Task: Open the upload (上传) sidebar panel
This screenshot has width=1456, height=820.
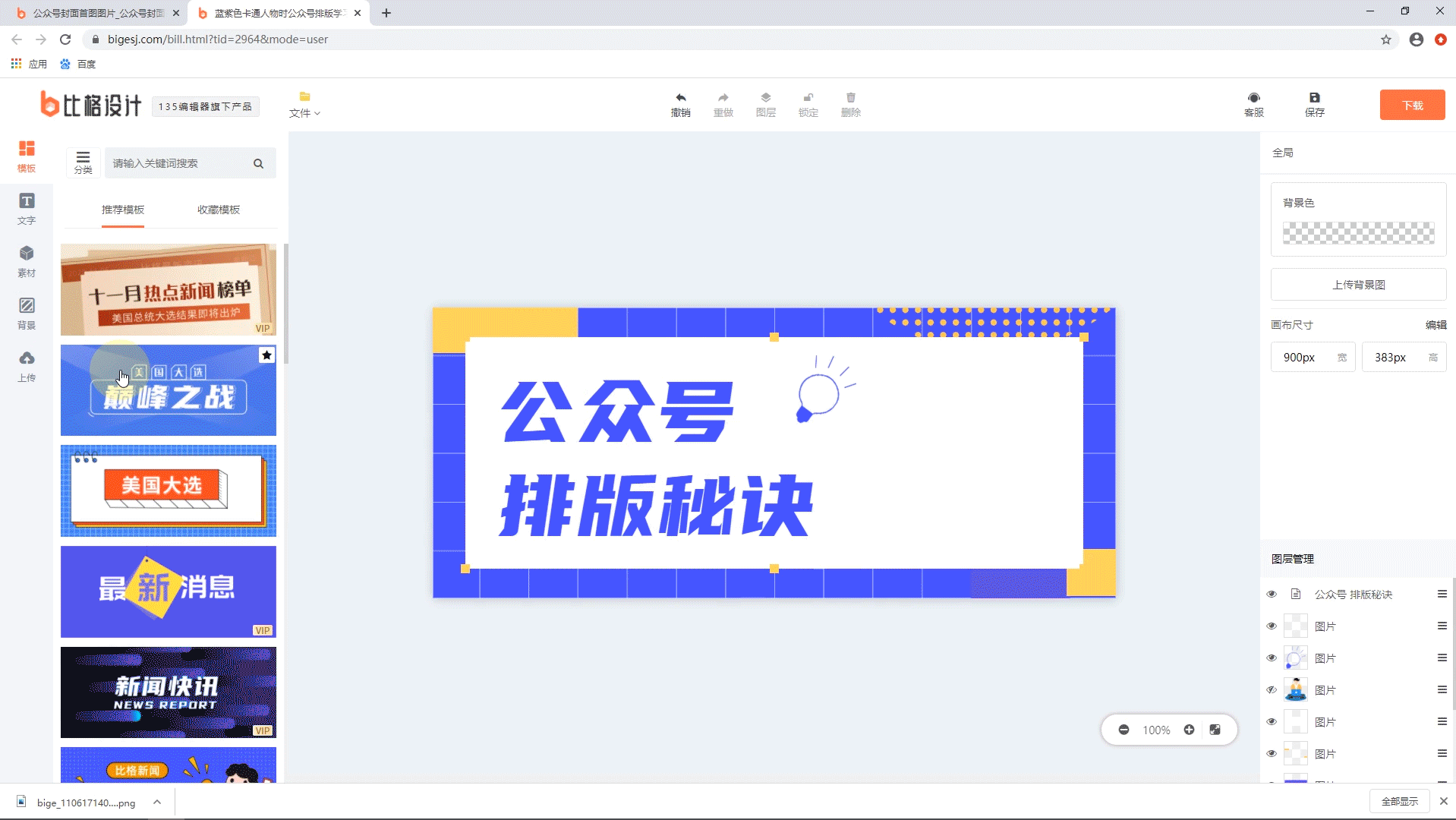Action: point(27,365)
